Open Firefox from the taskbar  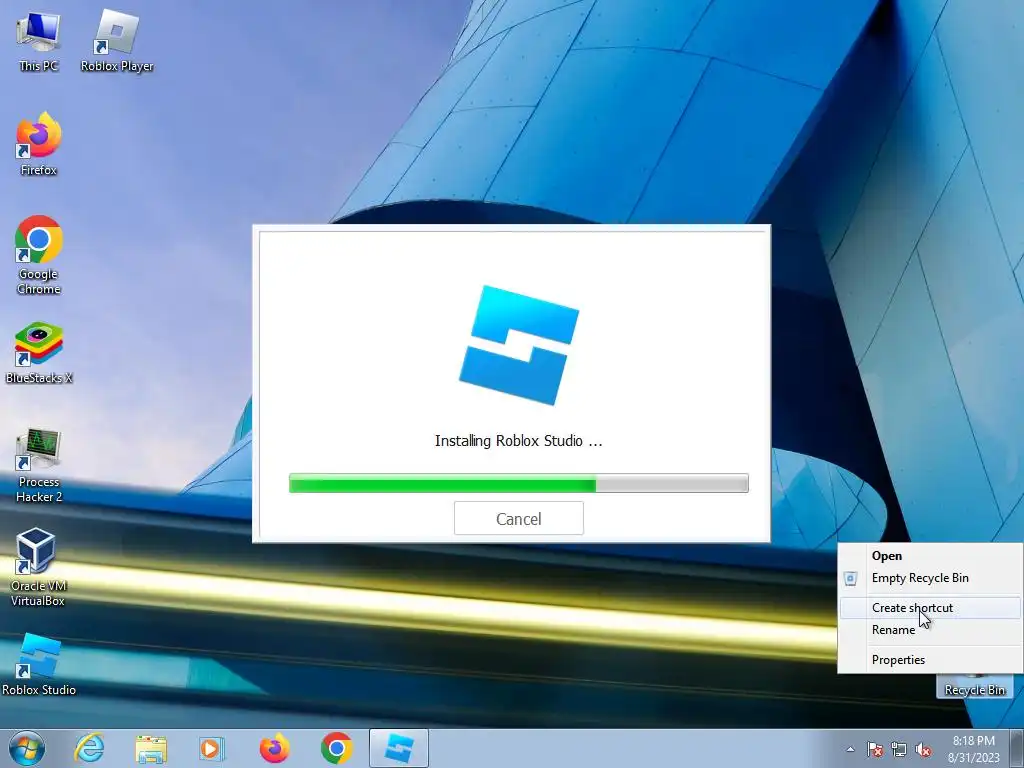click(x=274, y=748)
